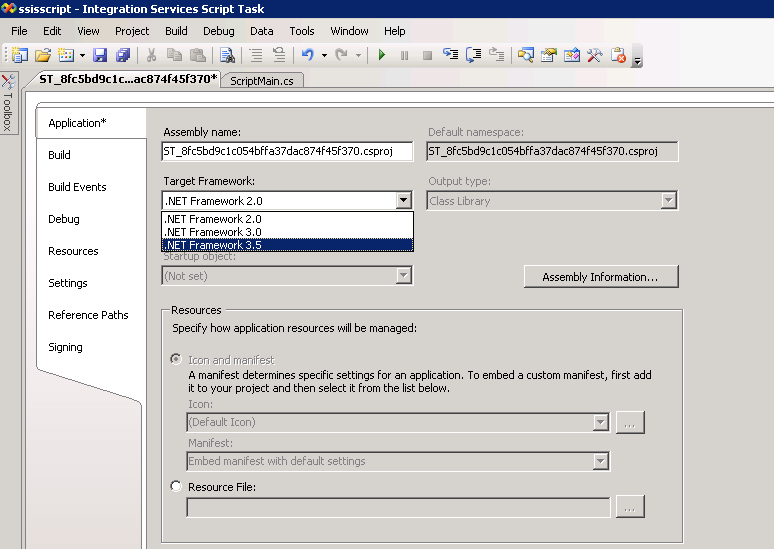Click the Stop Debugging square icon
The image size is (774, 549).
point(427,55)
